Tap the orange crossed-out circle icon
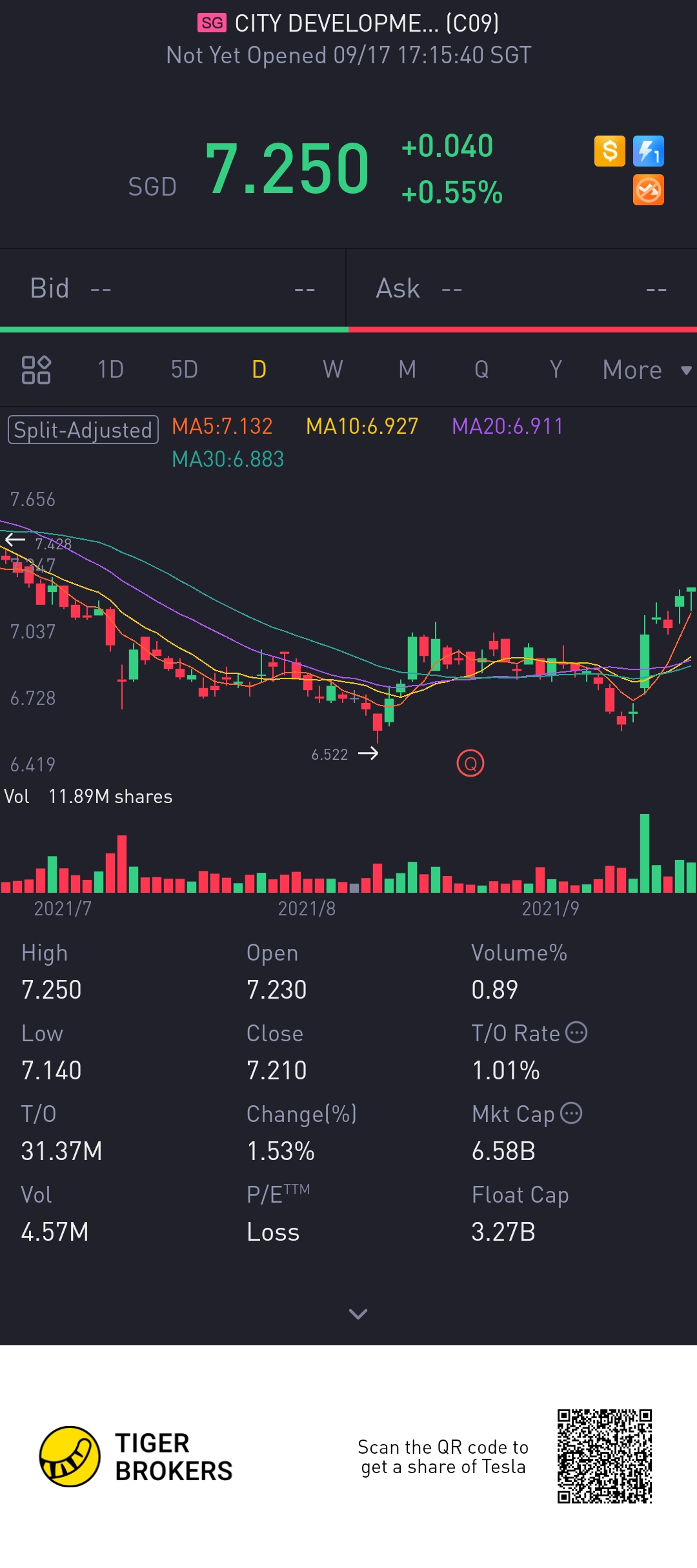697x1568 pixels. click(649, 190)
